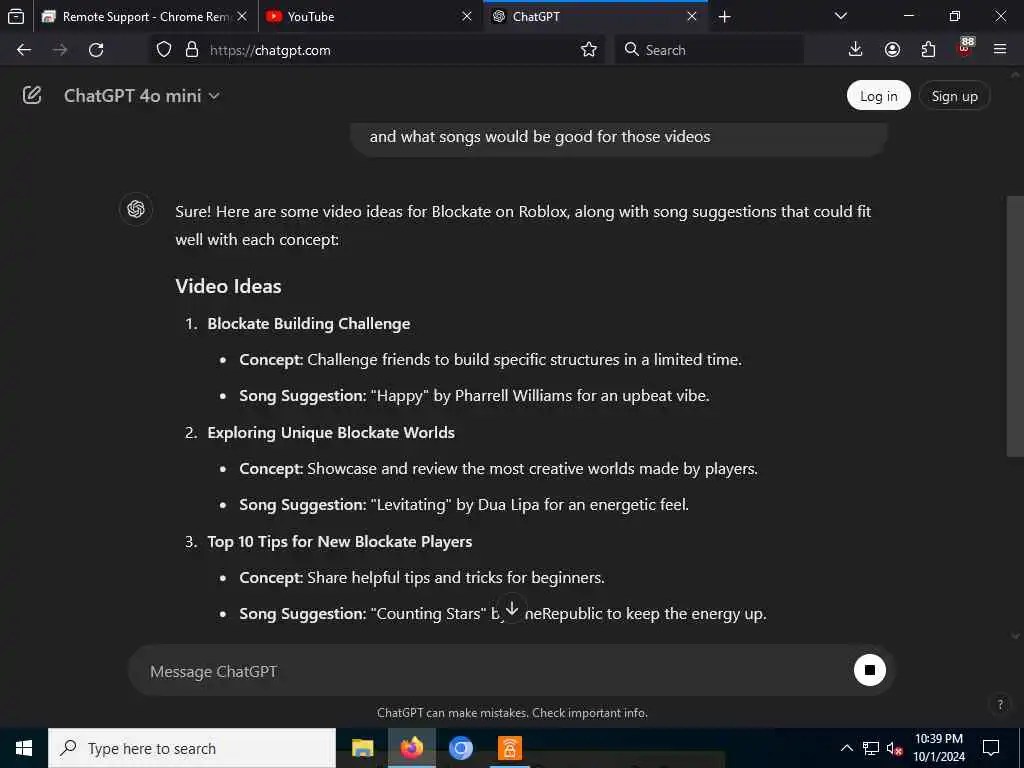Jump to bottom of the conversation arrow

point(512,610)
